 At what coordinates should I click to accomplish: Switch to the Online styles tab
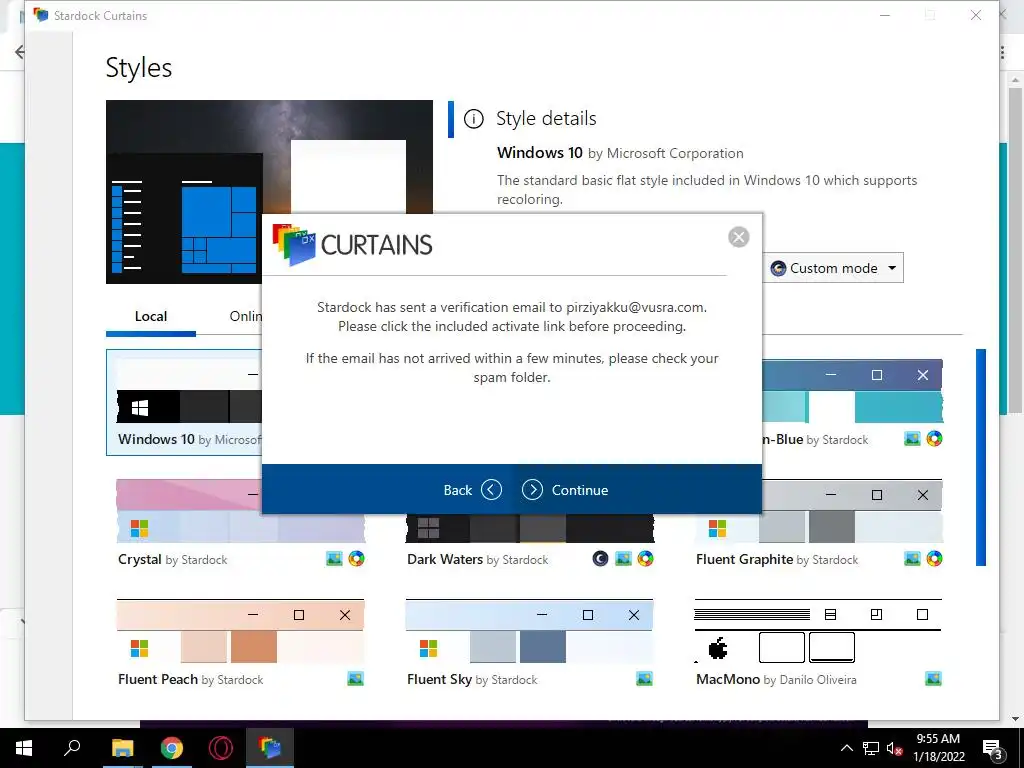(246, 317)
